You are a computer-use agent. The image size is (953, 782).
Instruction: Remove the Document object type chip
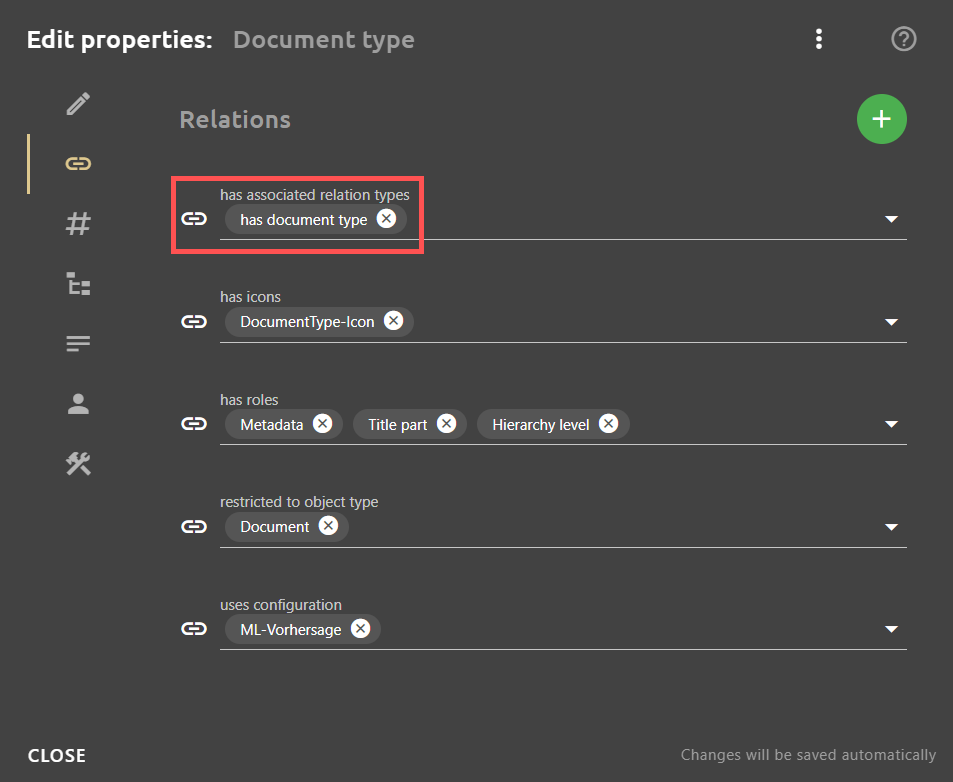(328, 526)
